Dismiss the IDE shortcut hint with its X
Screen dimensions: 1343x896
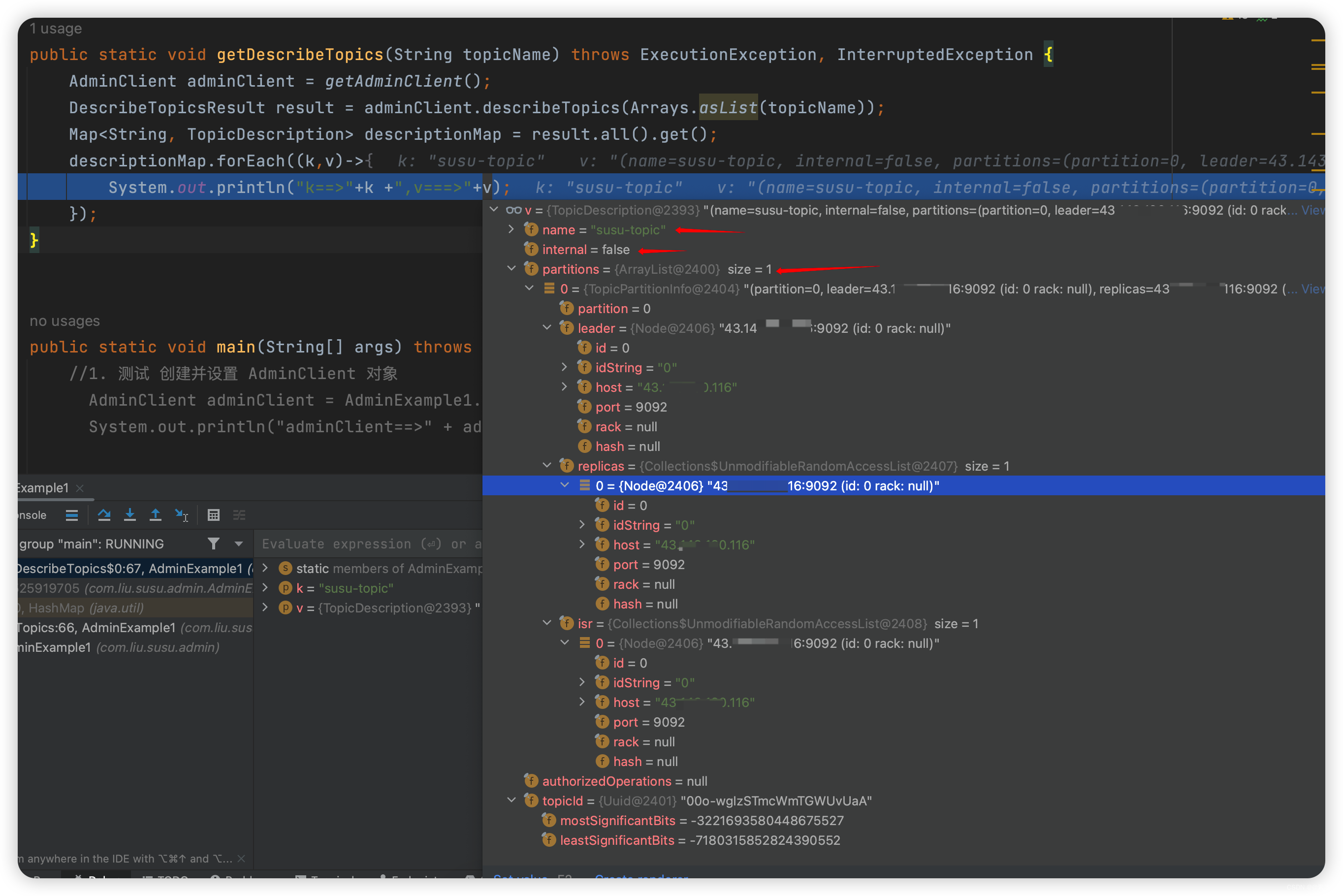[242, 858]
